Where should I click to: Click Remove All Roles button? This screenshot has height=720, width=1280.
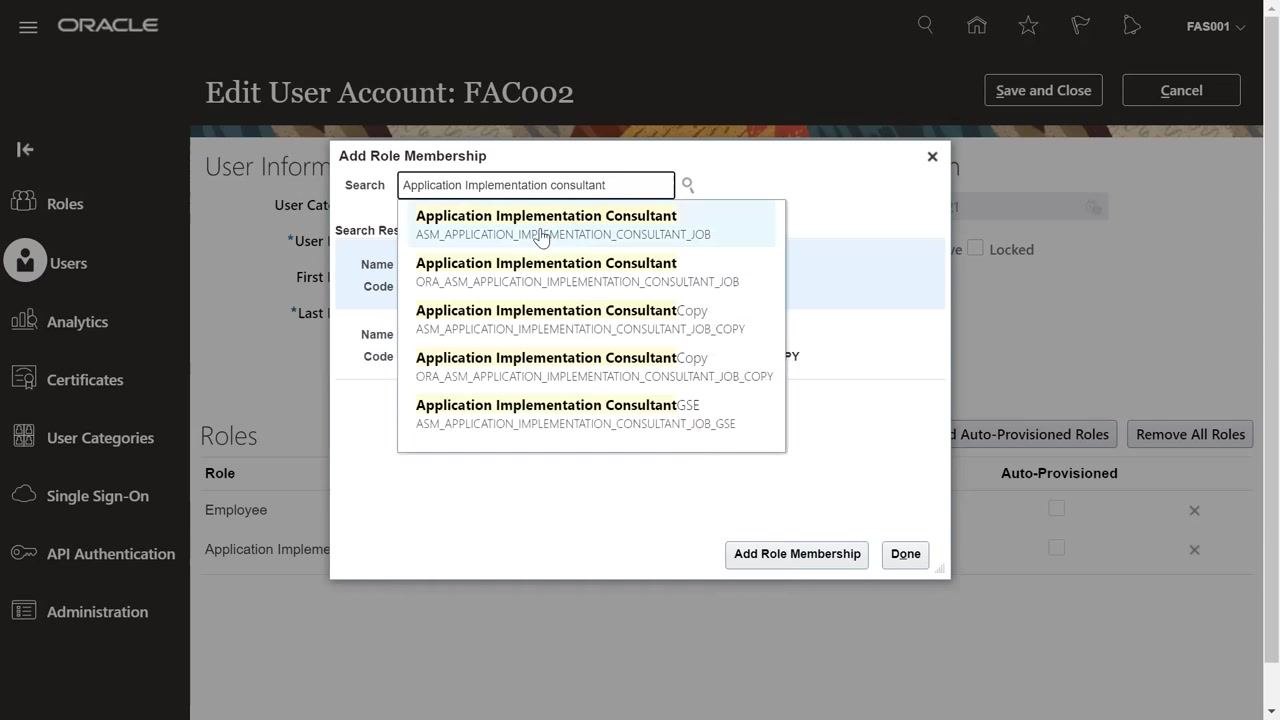(x=1190, y=434)
